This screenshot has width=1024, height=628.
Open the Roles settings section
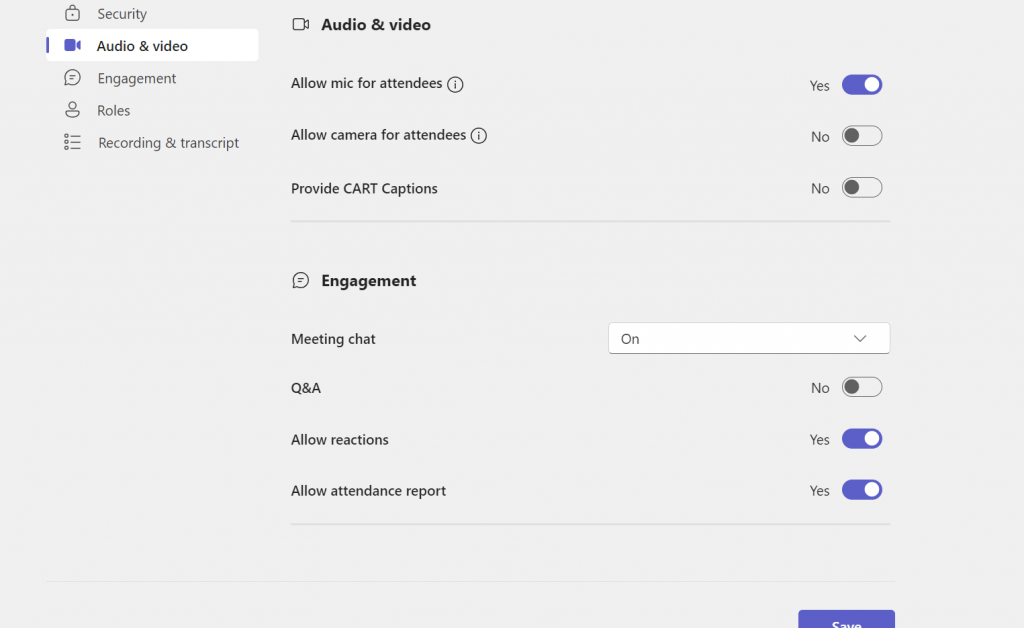point(114,111)
